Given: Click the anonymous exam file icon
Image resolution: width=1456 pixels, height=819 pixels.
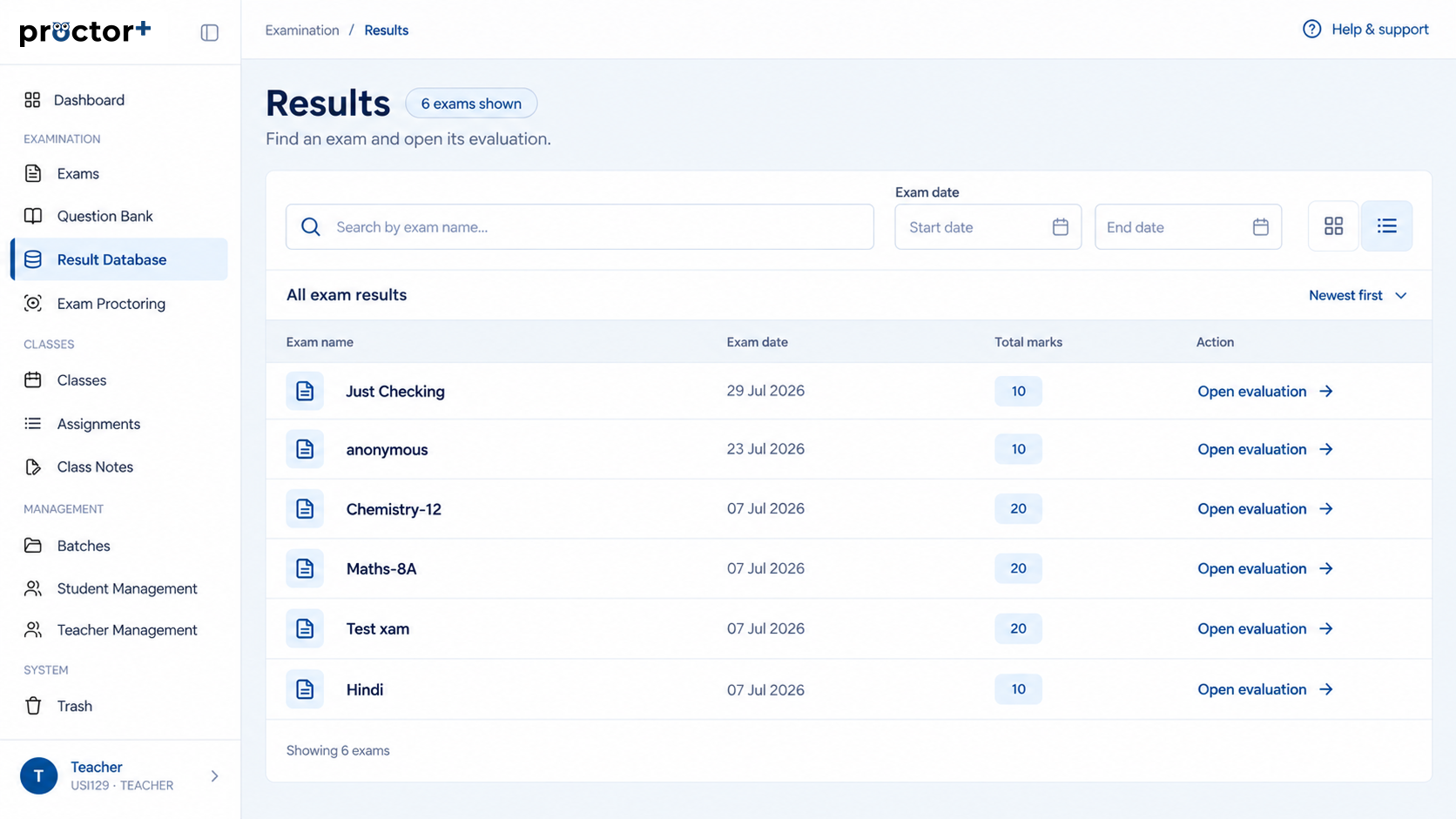Looking at the screenshot, I should point(305,449).
